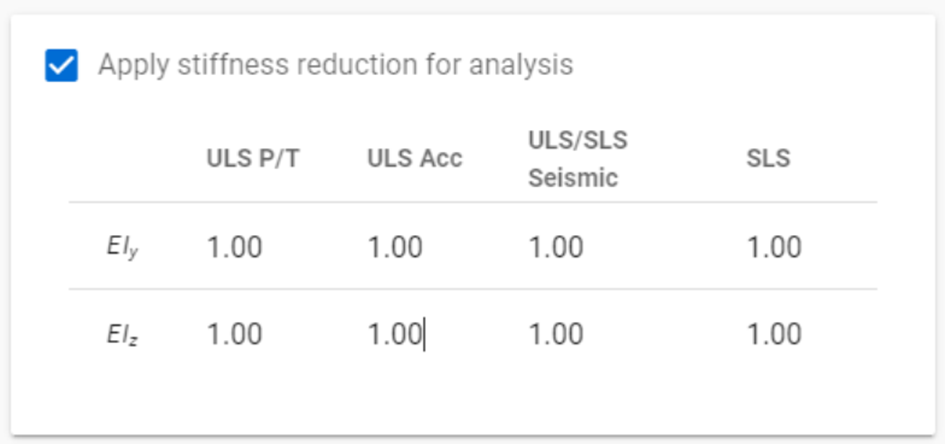Click the divider line below the column headers
This screenshot has height=444, width=945.
click(473, 202)
